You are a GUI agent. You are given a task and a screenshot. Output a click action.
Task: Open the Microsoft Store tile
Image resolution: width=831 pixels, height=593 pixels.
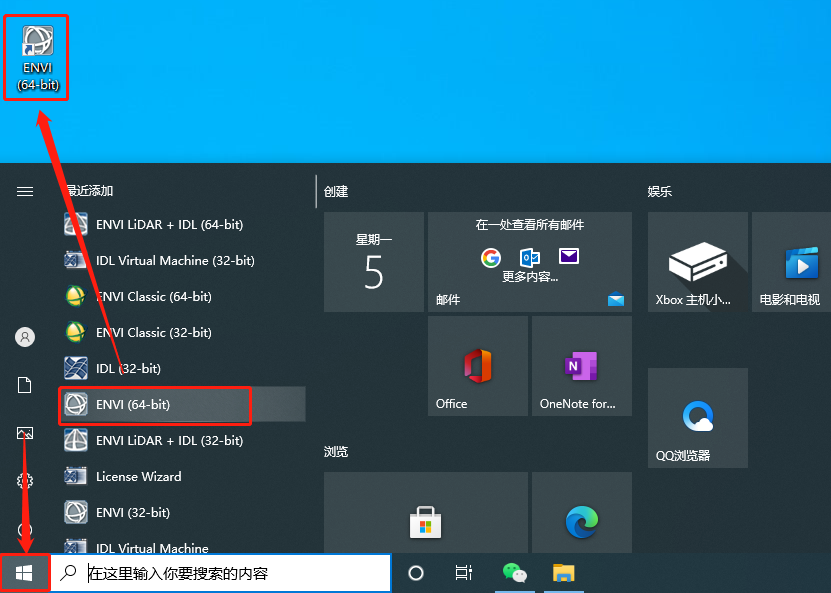(426, 512)
